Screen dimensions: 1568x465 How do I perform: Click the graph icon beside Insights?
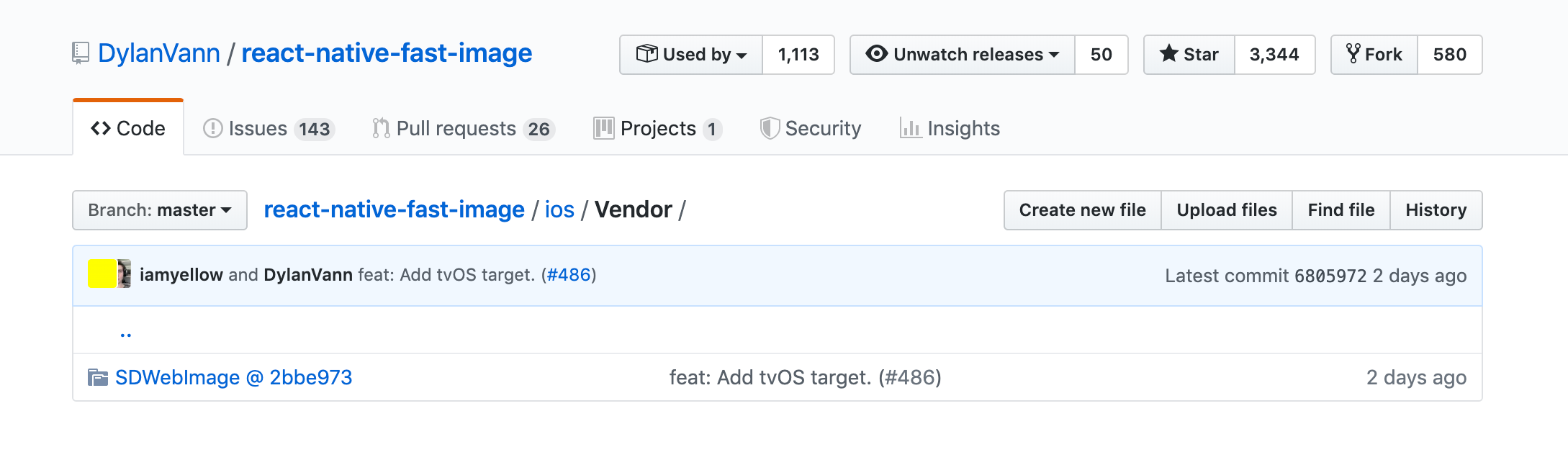[911, 128]
